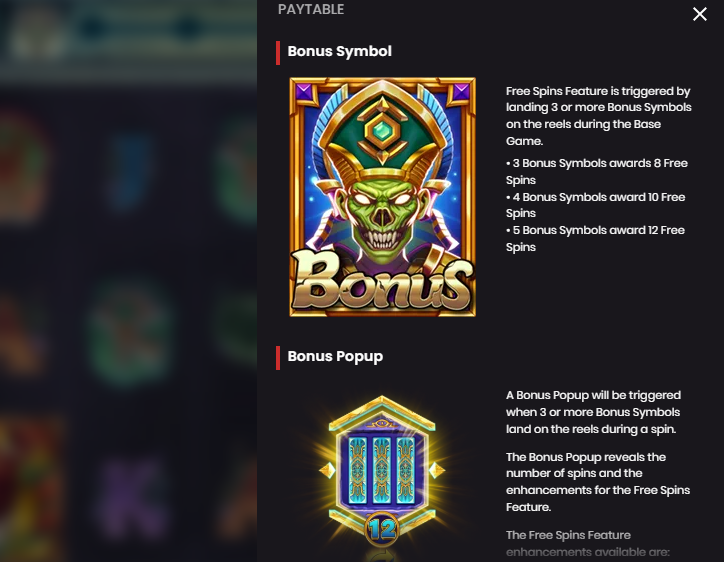724x562 pixels.
Task: Click the emerald gem on the headdress
Action: [381, 131]
